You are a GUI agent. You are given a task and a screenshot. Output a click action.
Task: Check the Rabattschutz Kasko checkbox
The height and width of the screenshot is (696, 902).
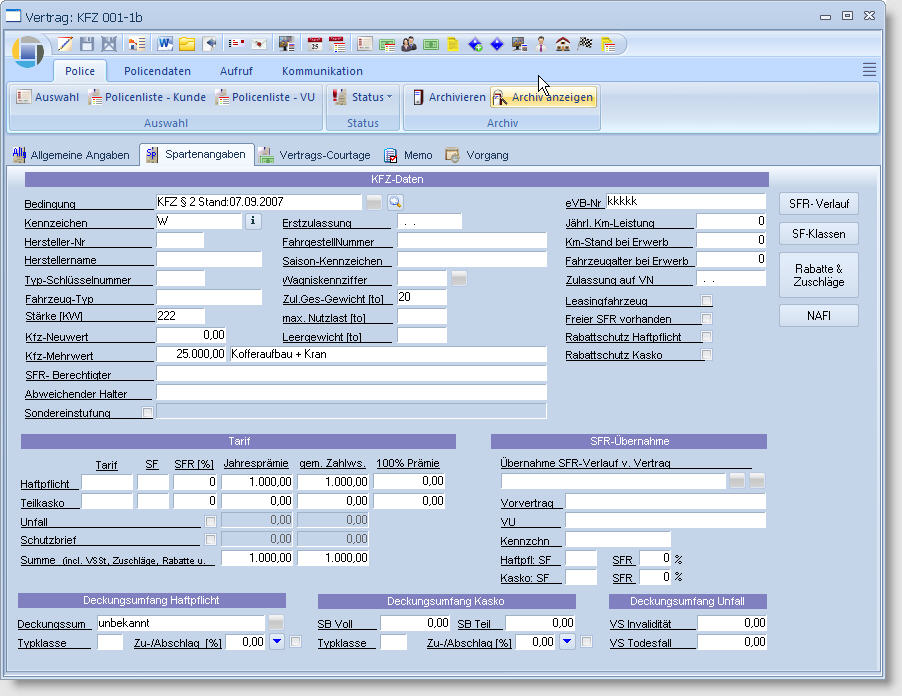click(x=707, y=355)
